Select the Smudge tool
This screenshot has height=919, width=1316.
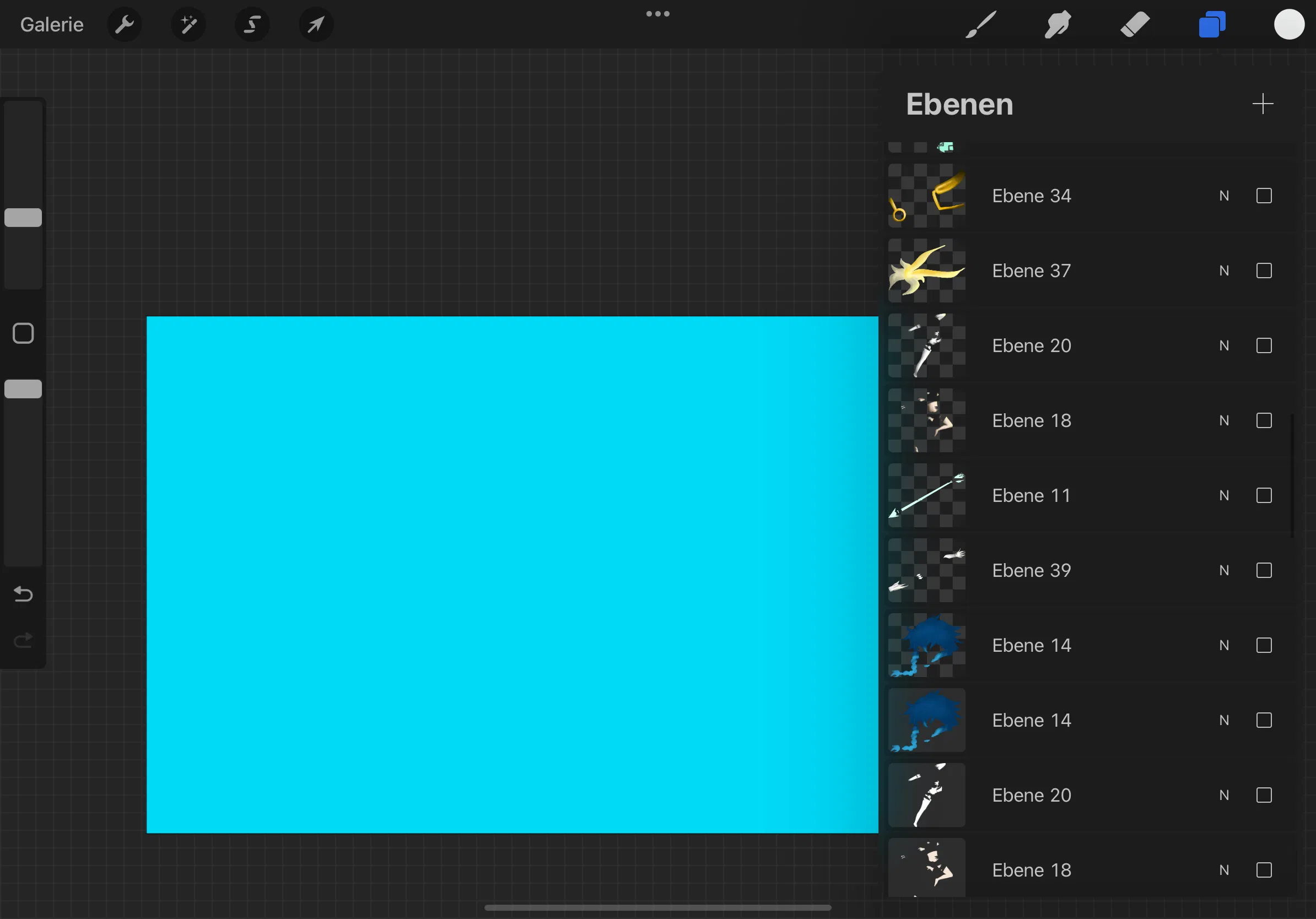[x=1058, y=25]
